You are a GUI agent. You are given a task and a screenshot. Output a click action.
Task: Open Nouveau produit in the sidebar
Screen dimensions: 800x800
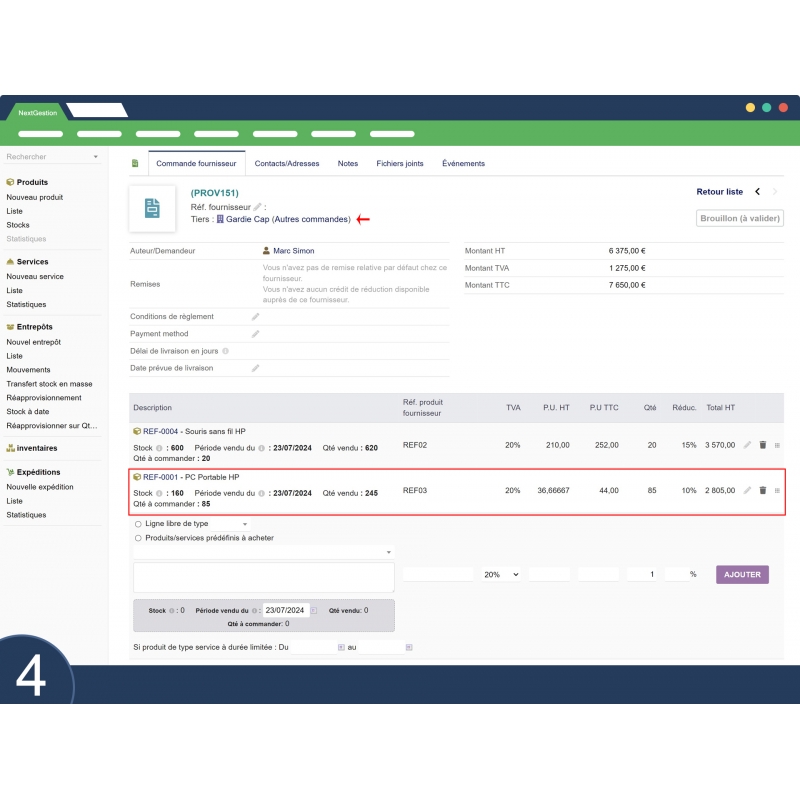point(35,197)
